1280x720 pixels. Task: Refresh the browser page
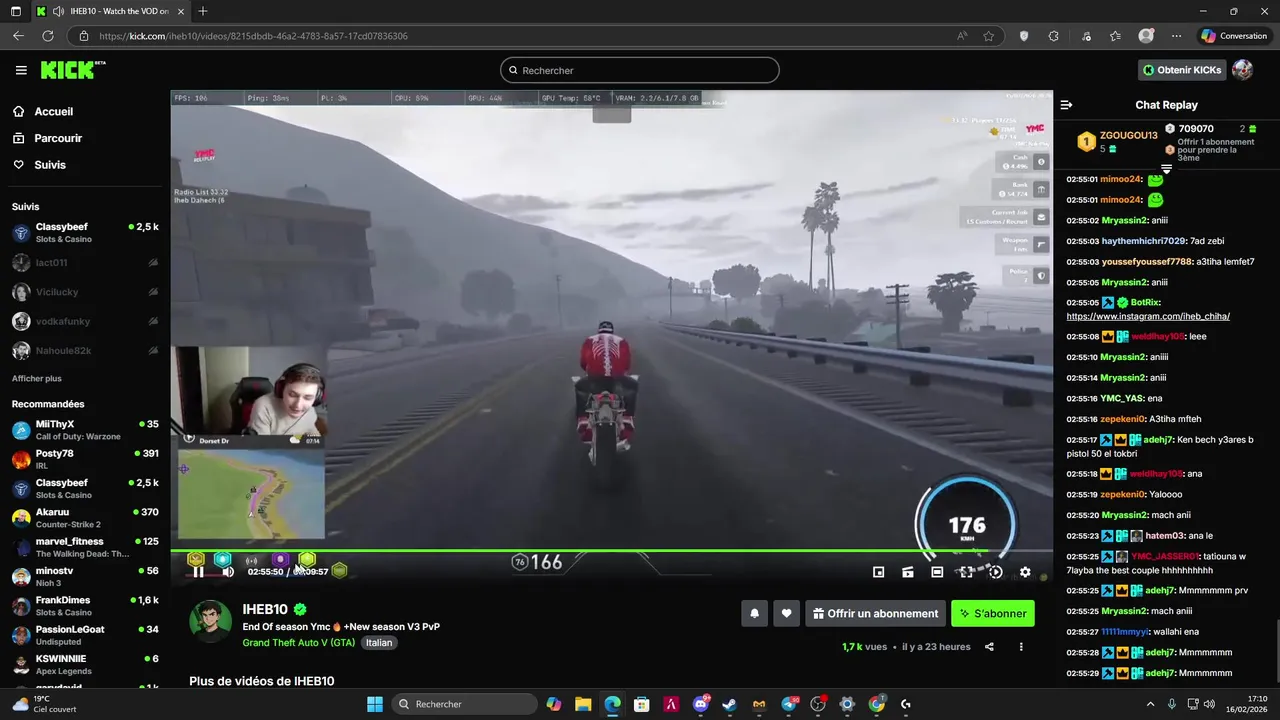(x=47, y=36)
